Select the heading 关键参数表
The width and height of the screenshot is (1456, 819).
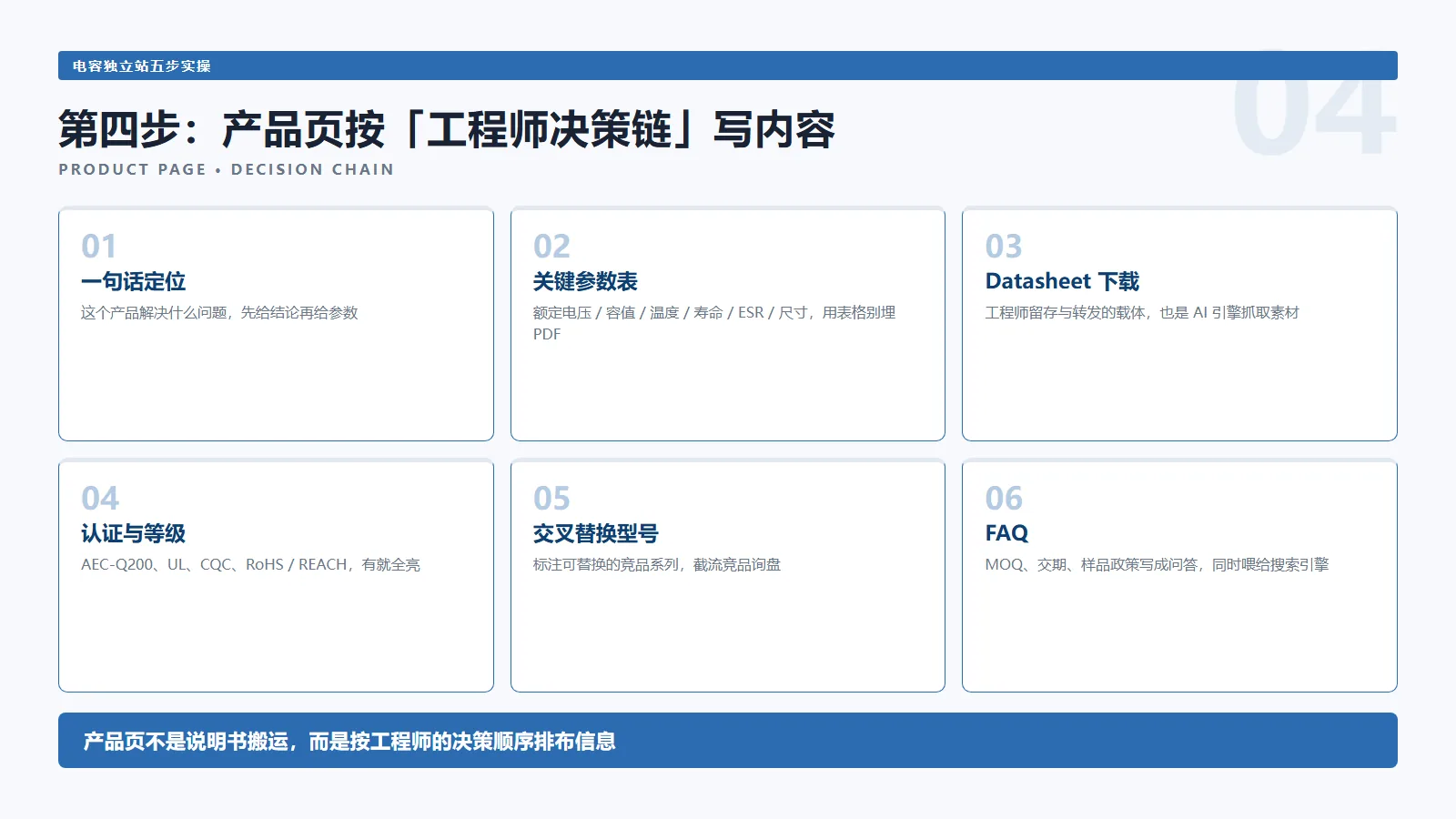click(585, 282)
